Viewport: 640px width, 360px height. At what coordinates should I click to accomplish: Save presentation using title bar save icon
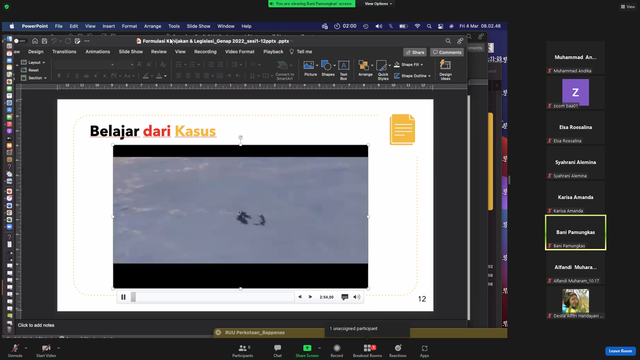click(x=44, y=41)
